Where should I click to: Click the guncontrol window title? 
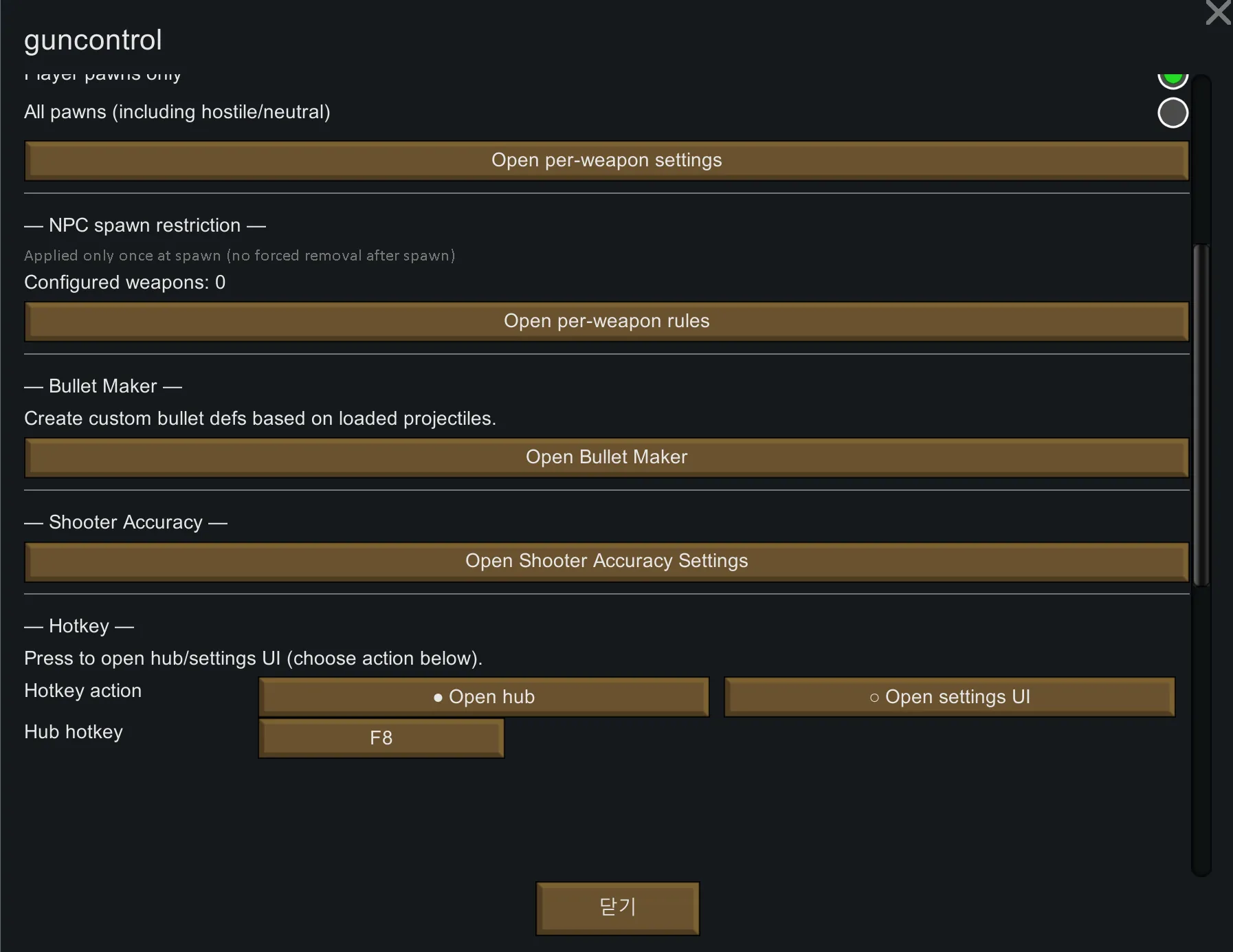pyautogui.click(x=93, y=40)
